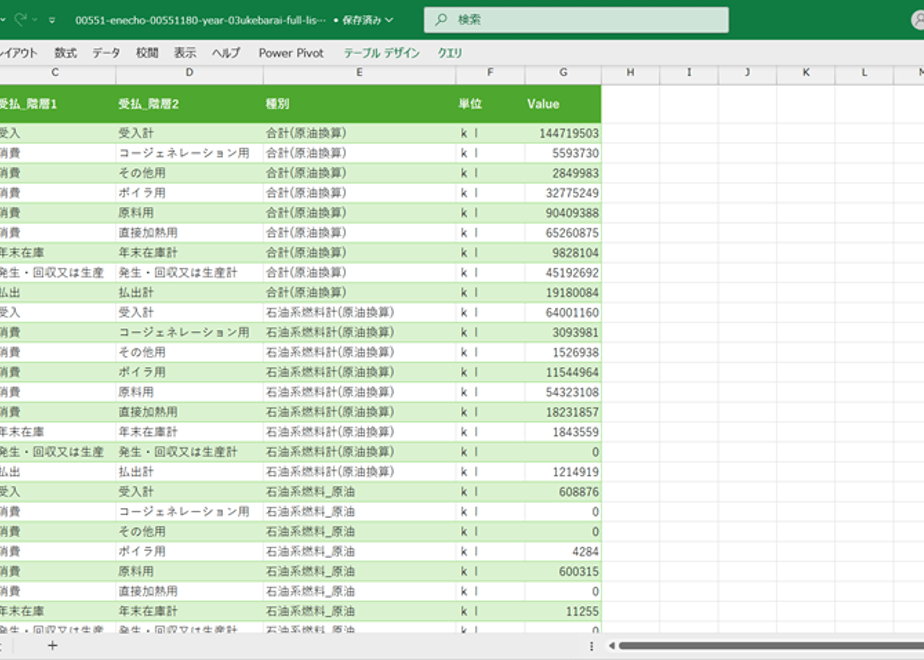
Task: Select column G by its header
Action: coord(563,72)
